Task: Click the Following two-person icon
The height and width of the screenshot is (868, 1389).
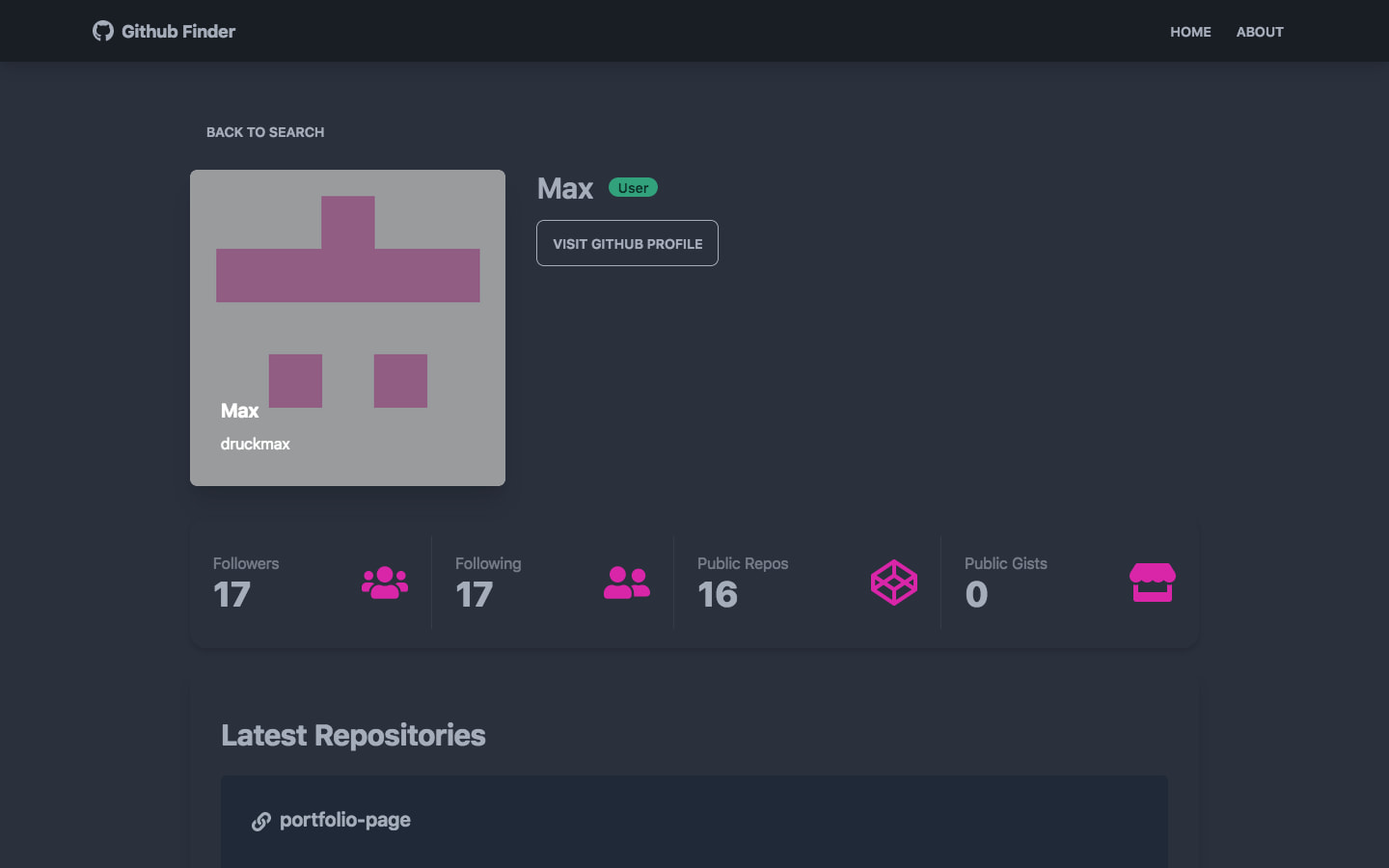Action: tap(627, 583)
